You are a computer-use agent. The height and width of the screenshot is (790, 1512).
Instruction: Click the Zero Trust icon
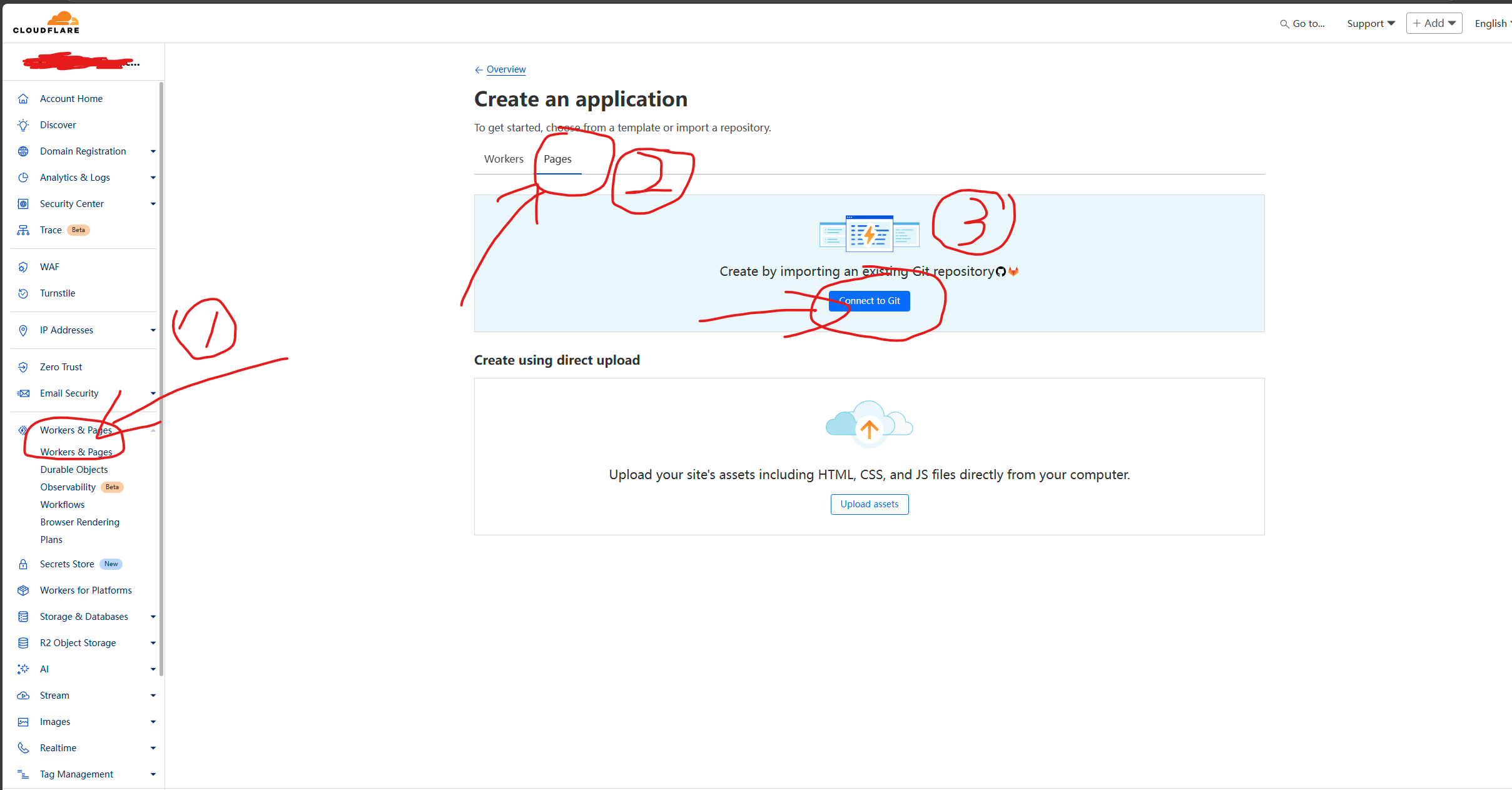23,367
